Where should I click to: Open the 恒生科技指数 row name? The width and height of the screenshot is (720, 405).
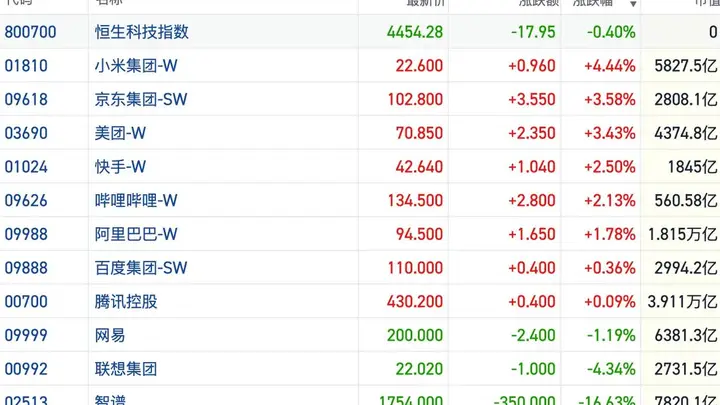coord(142,32)
